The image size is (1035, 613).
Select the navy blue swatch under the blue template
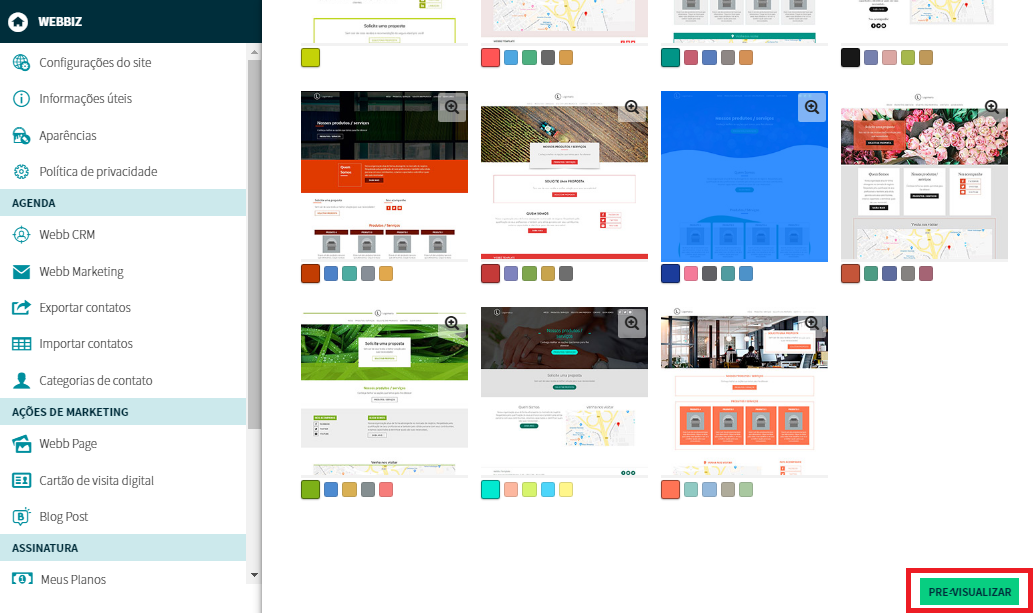tap(670, 274)
